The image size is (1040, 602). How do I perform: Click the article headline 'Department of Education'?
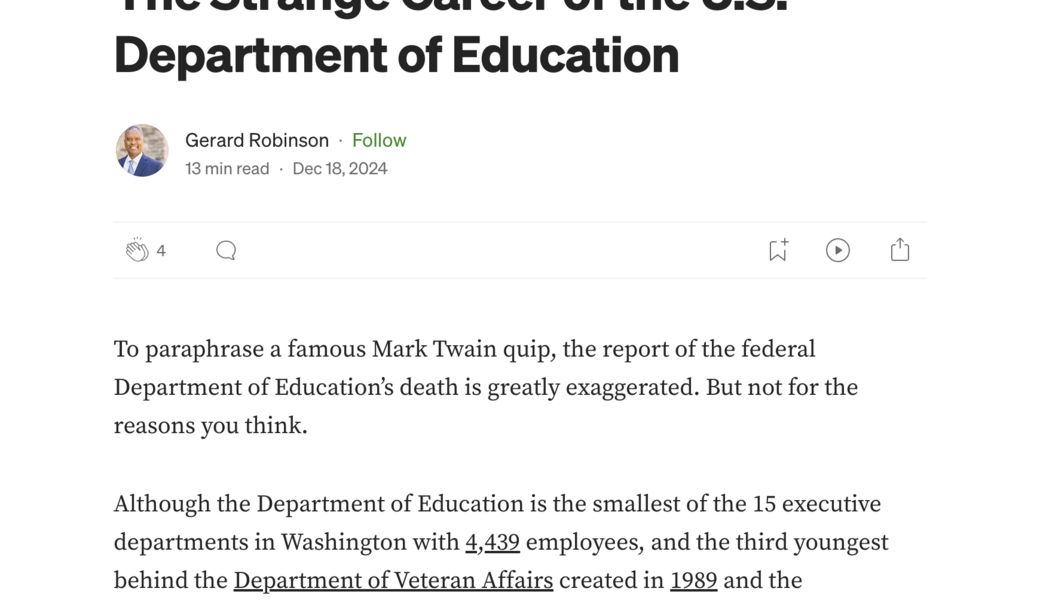tap(396, 55)
